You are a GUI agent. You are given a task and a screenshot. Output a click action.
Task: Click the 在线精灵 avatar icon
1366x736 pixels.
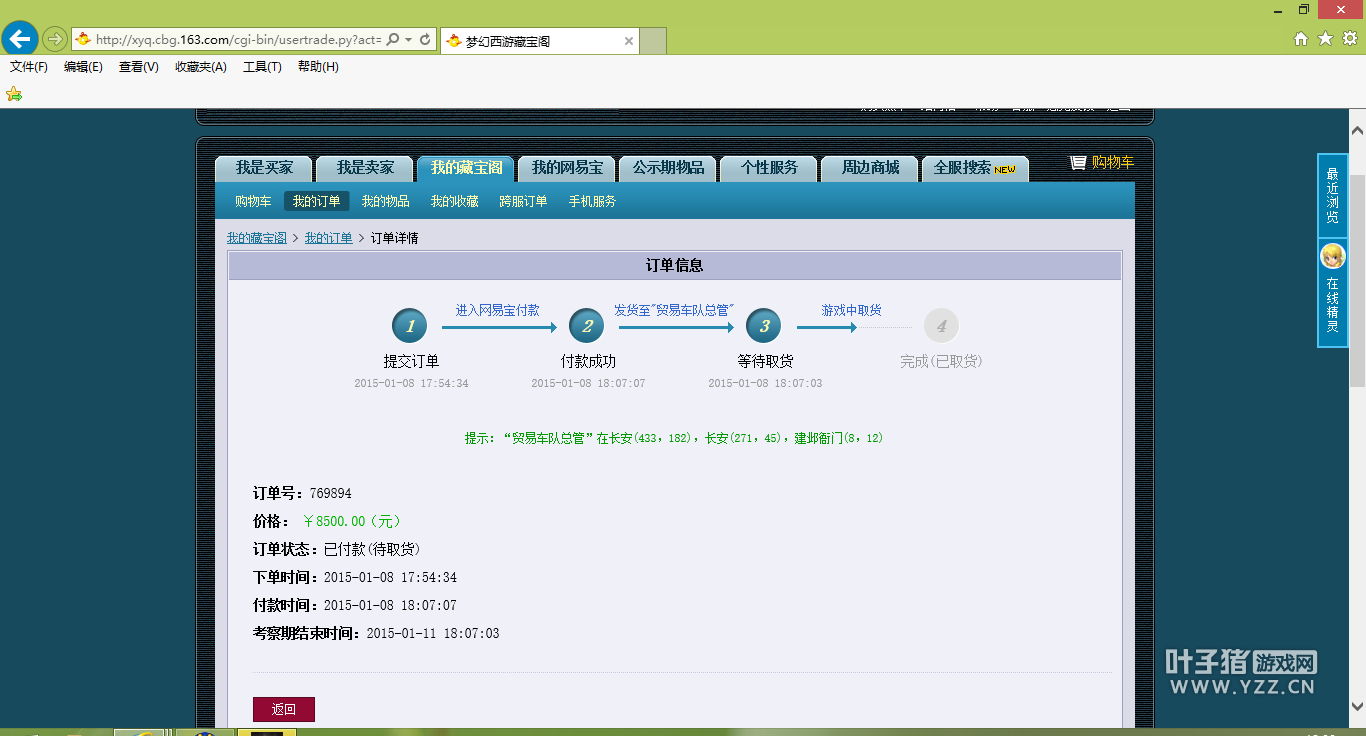click(x=1332, y=256)
